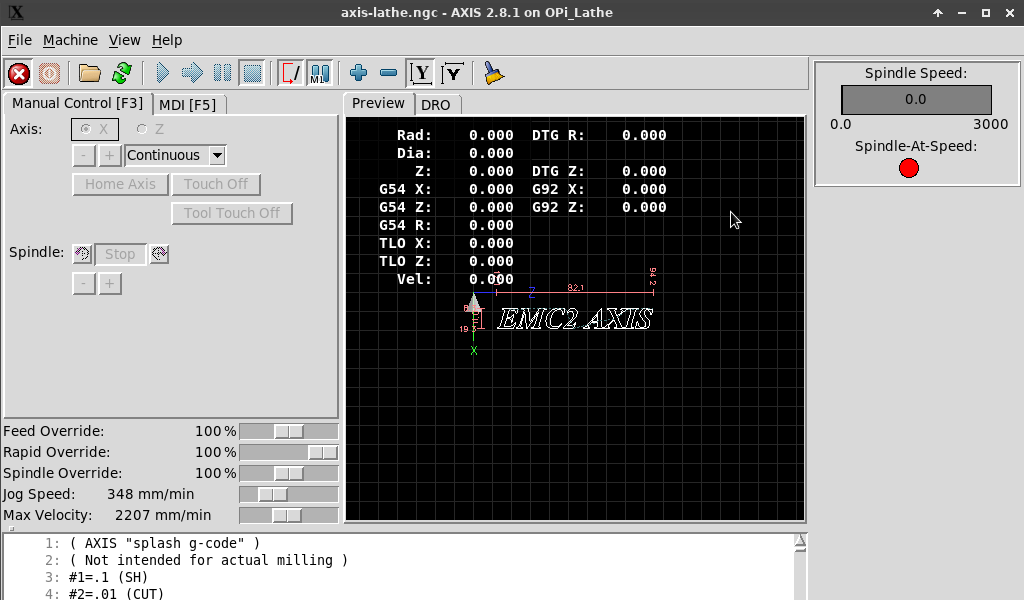Toggle Machine Power icon
Viewport: 1024px width, 600px height.
49,73
